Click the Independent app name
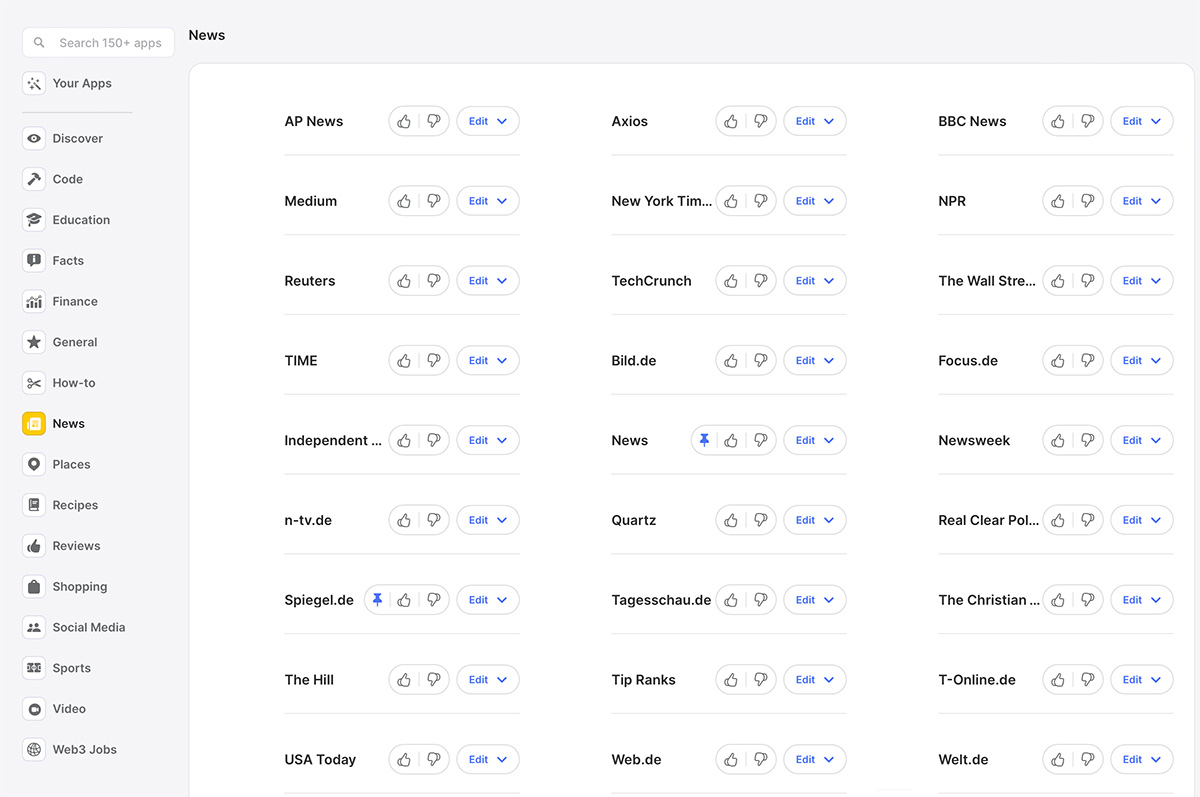The height and width of the screenshot is (797, 1200). [x=333, y=440]
